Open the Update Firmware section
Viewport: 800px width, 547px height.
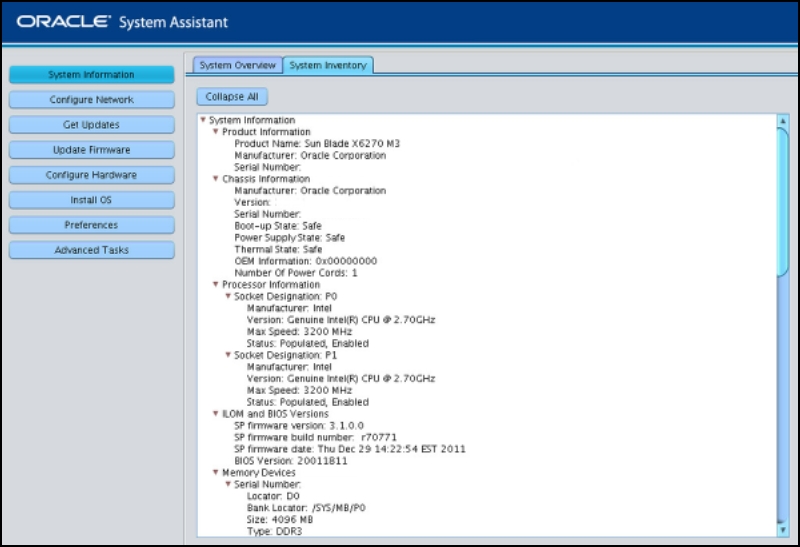[91, 150]
